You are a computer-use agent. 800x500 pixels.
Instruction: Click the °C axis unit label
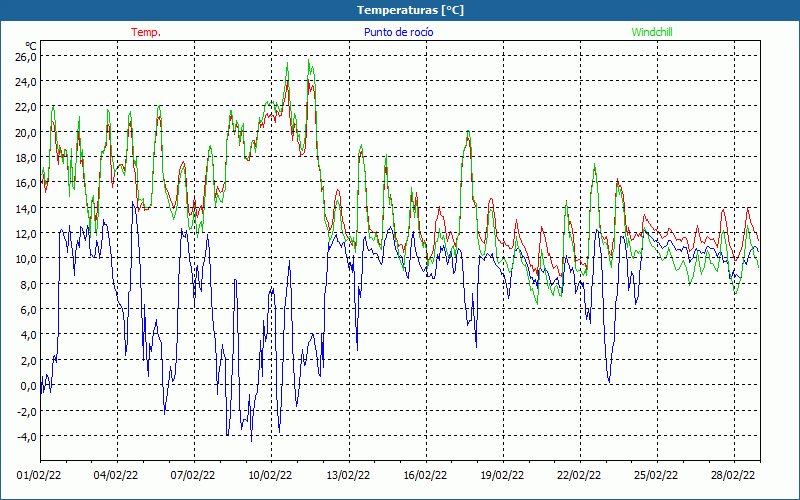click(x=31, y=46)
